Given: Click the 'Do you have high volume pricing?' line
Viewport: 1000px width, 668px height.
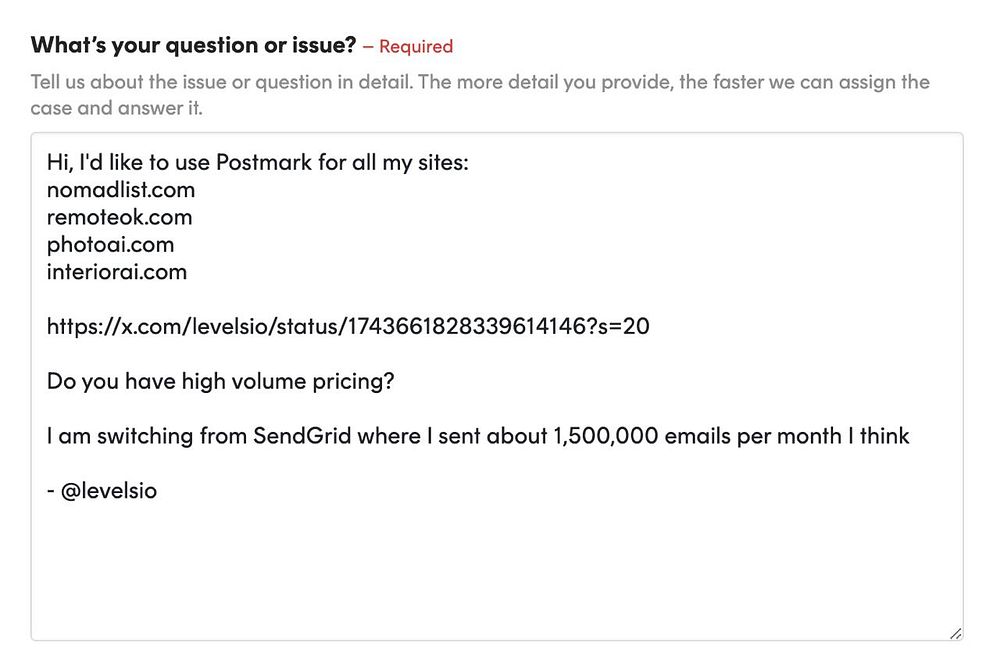Looking at the screenshot, I should (x=220, y=381).
